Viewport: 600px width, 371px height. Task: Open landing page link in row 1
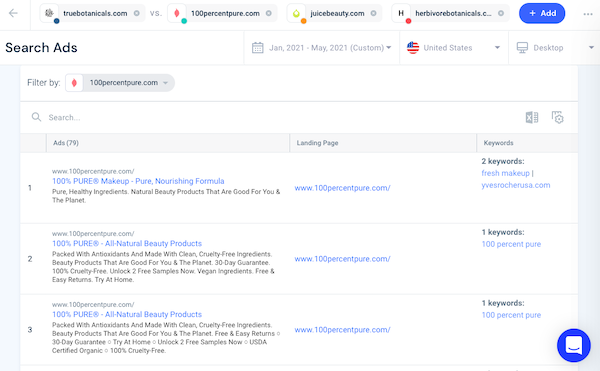click(x=342, y=188)
